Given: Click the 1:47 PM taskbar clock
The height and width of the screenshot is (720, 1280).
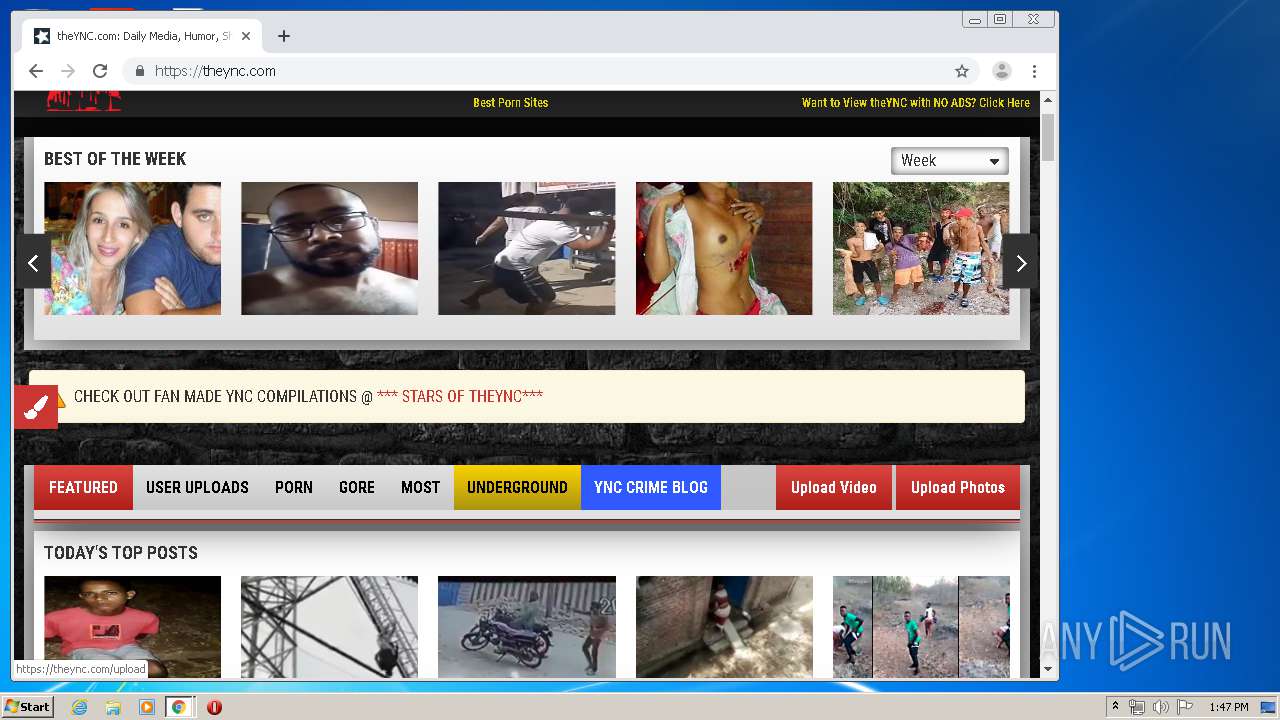Looking at the screenshot, I should [1228, 707].
